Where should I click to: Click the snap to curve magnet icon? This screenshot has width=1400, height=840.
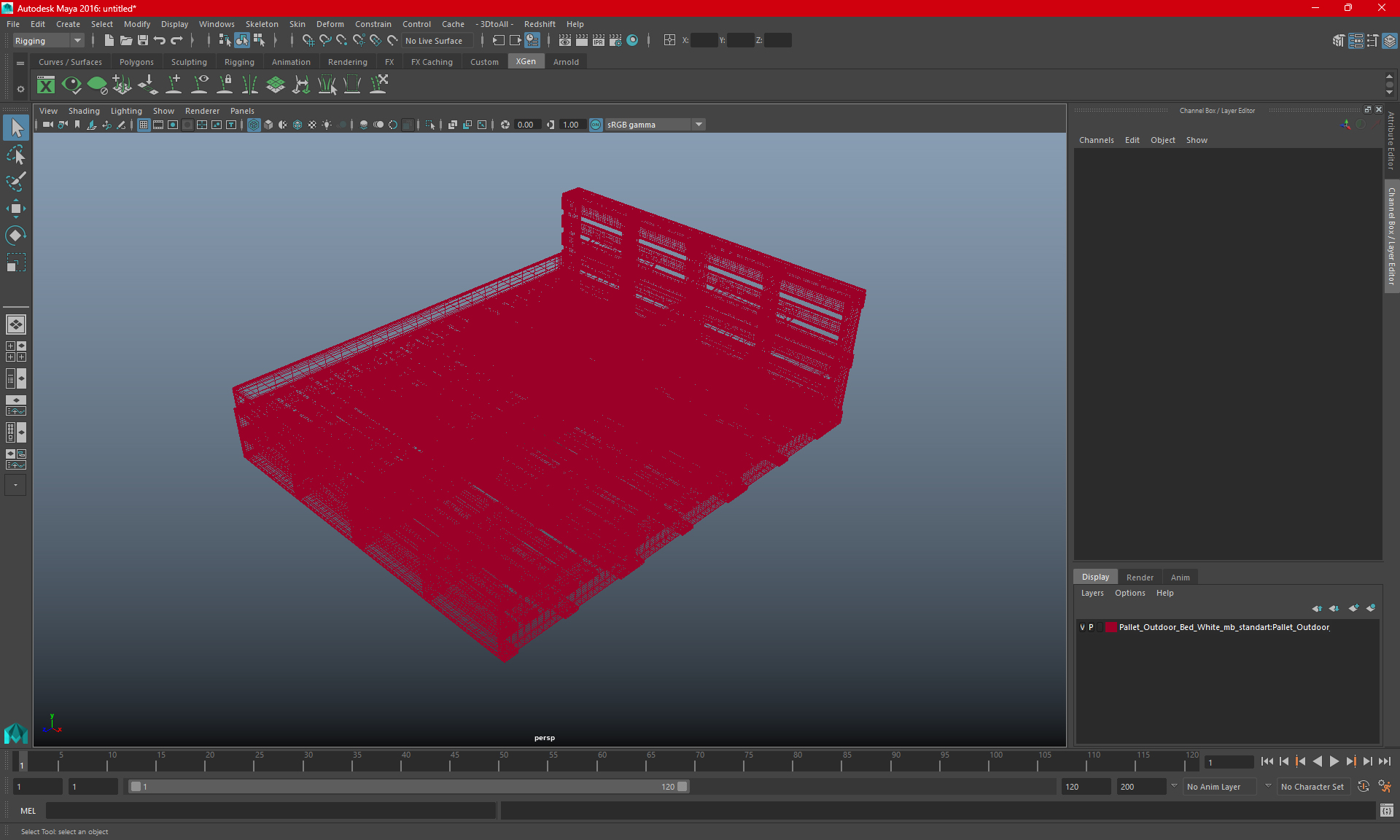[324, 41]
